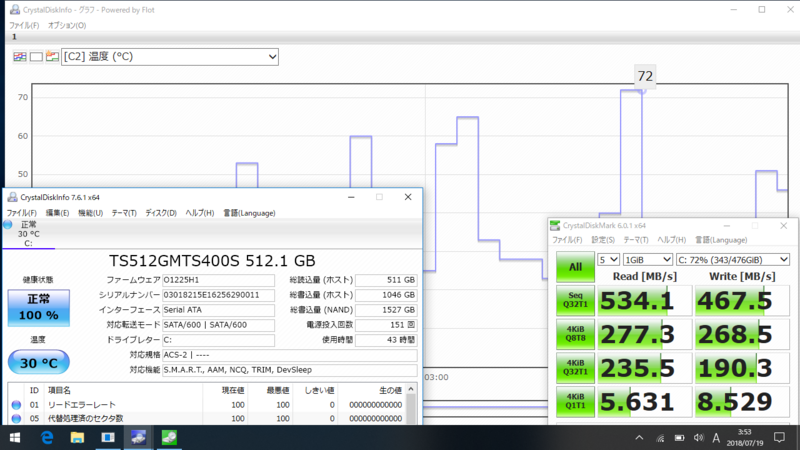800x450 pixels.
Task: Show hidden tray icons chevron
Action: (x=639, y=438)
